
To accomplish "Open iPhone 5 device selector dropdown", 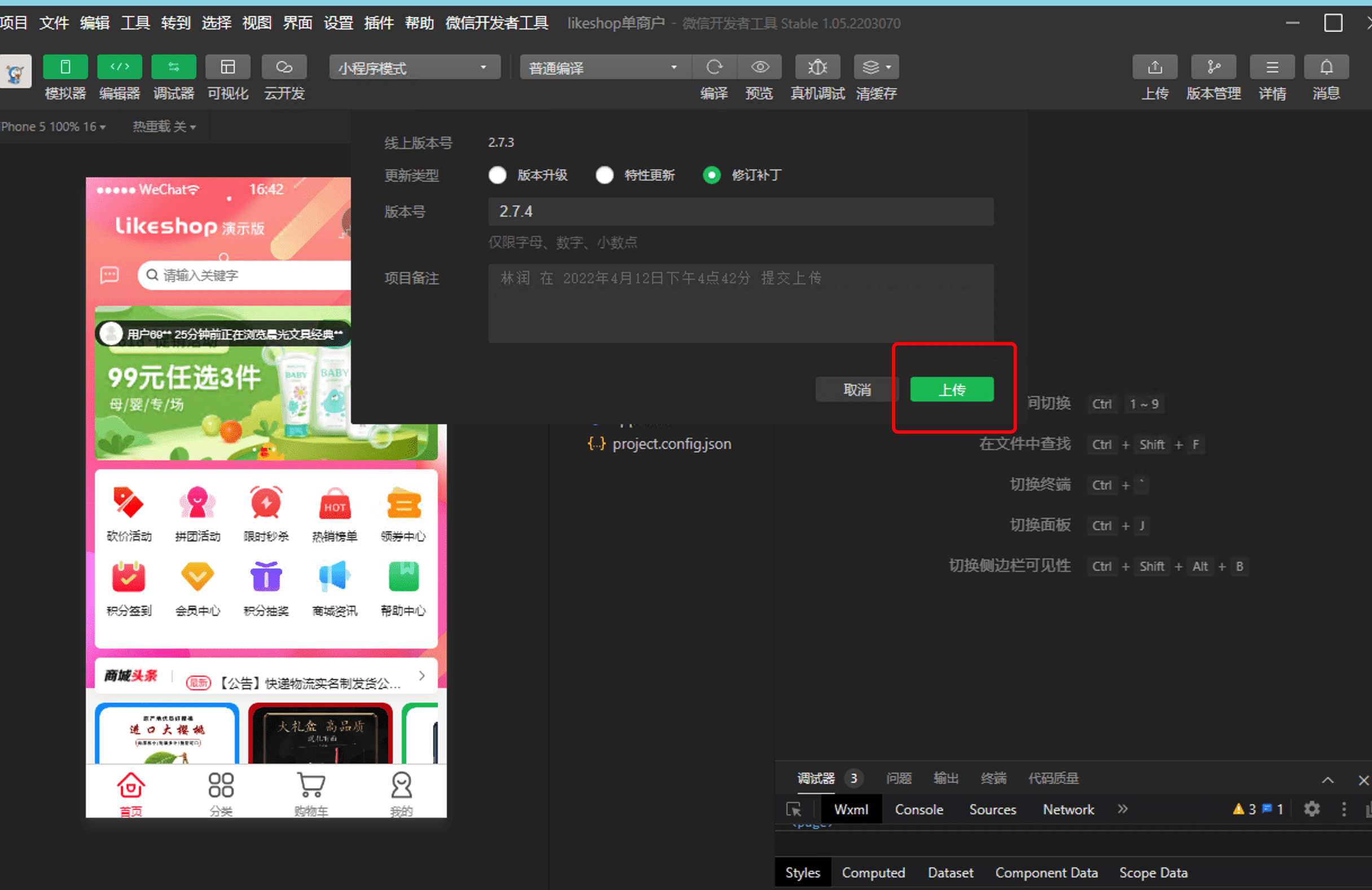I will coord(53,127).
